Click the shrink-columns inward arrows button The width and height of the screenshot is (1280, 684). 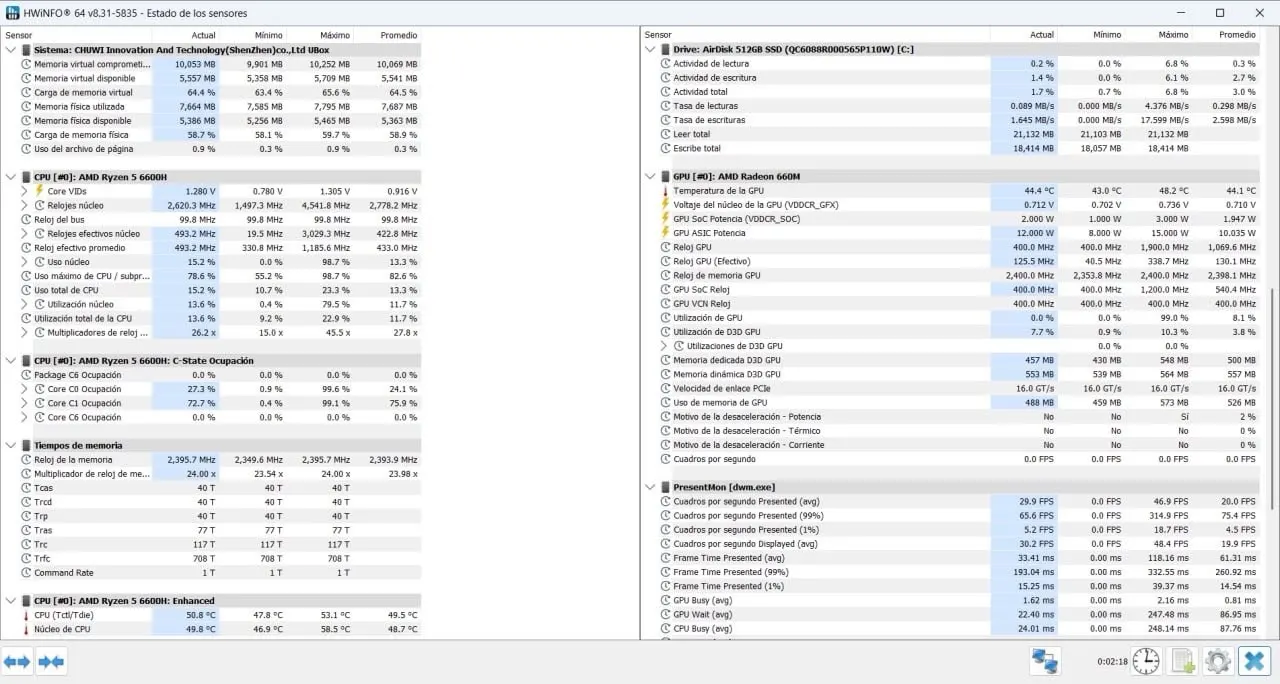[51, 661]
